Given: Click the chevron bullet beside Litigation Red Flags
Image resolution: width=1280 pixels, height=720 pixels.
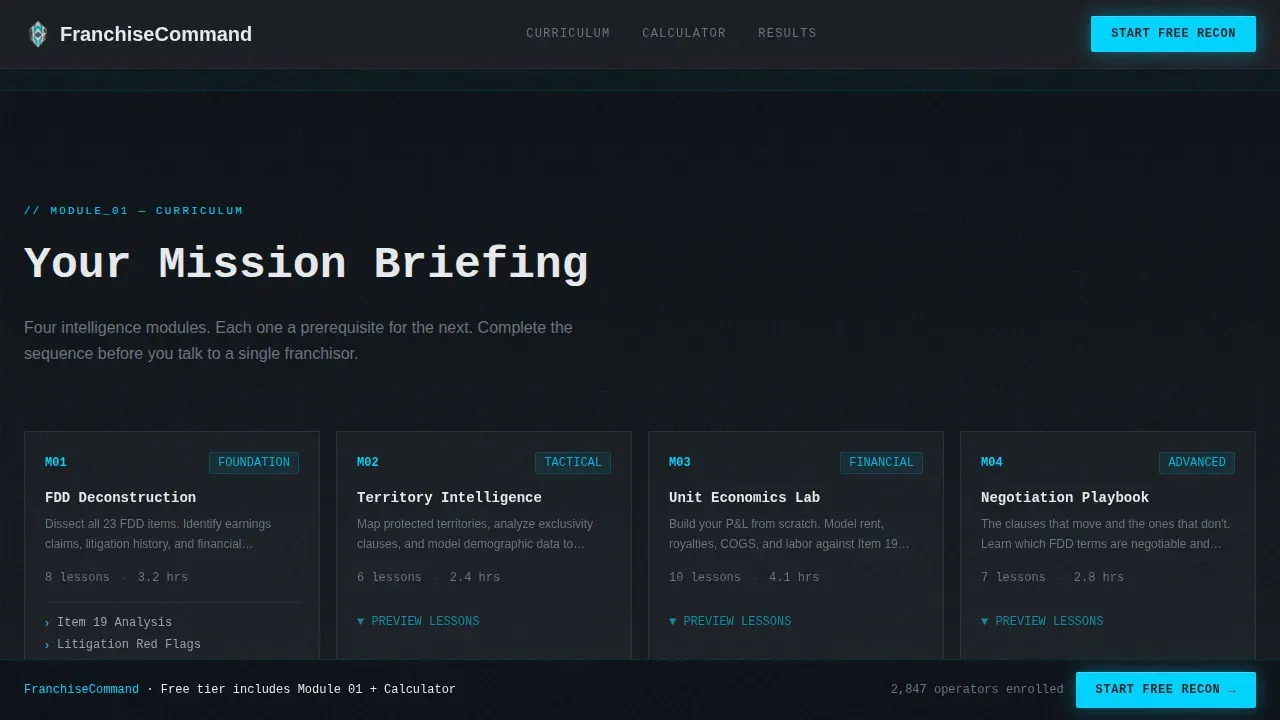Looking at the screenshot, I should coord(47,645).
